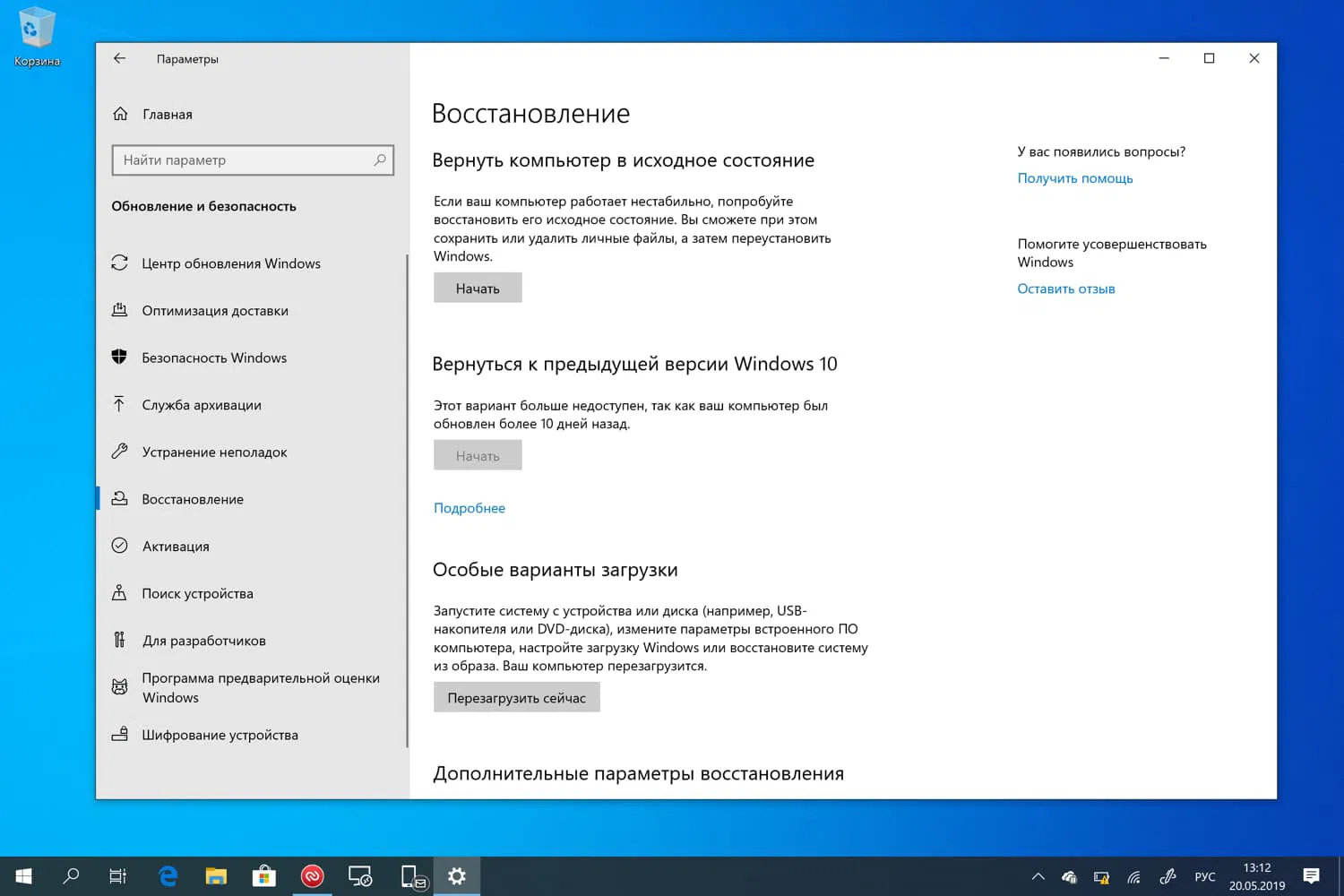
Task: Click the Найти параметр search field
Action: pyautogui.click(x=253, y=159)
